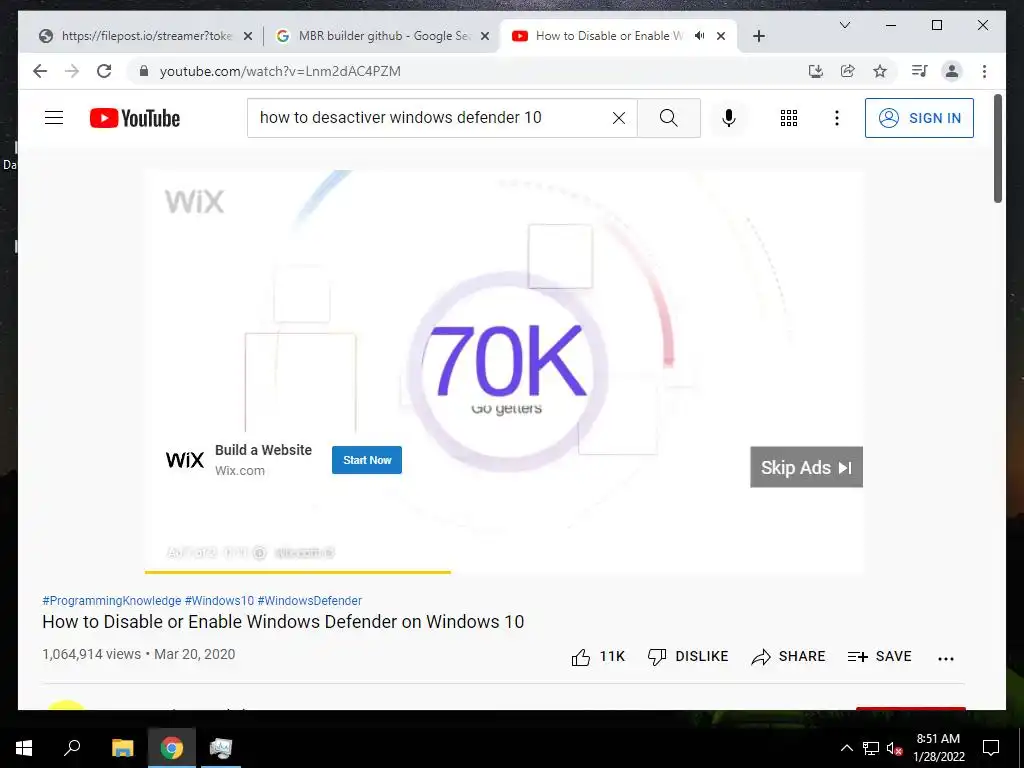
Task: Skip the Wix advertisement
Action: coord(806,467)
